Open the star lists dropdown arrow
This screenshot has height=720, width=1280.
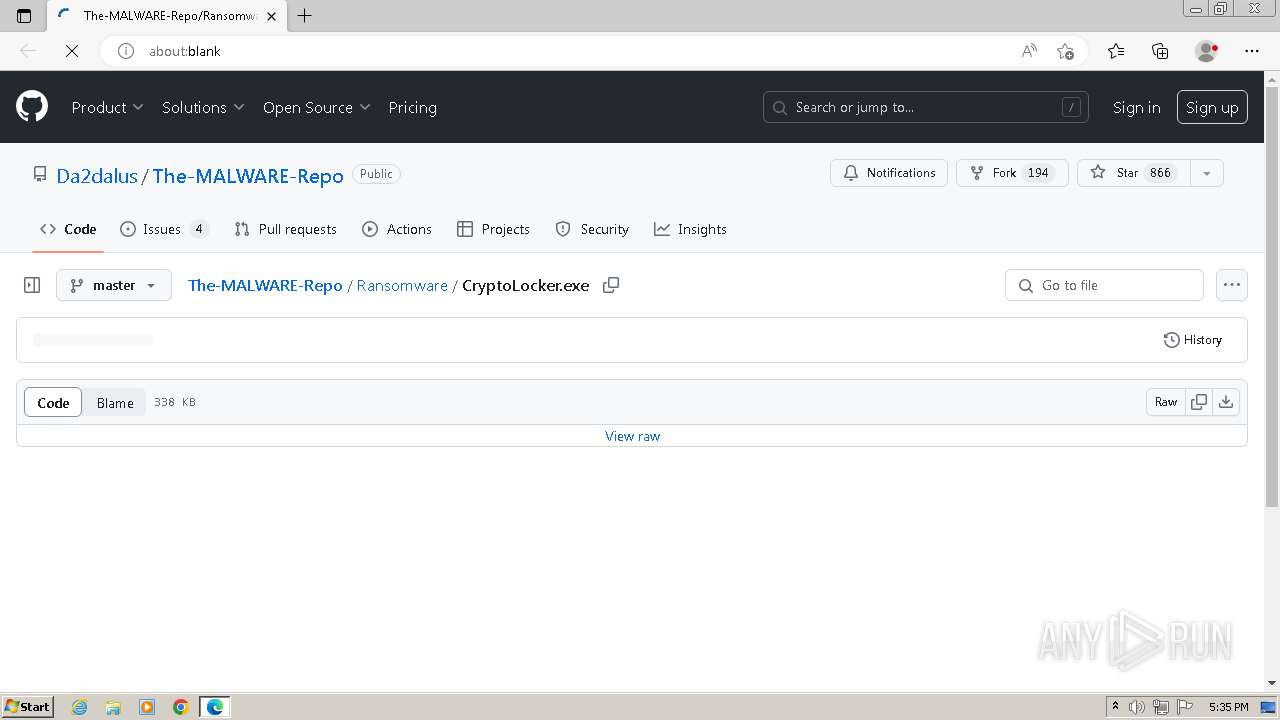pyautogui.click(x=1207, y=173)
